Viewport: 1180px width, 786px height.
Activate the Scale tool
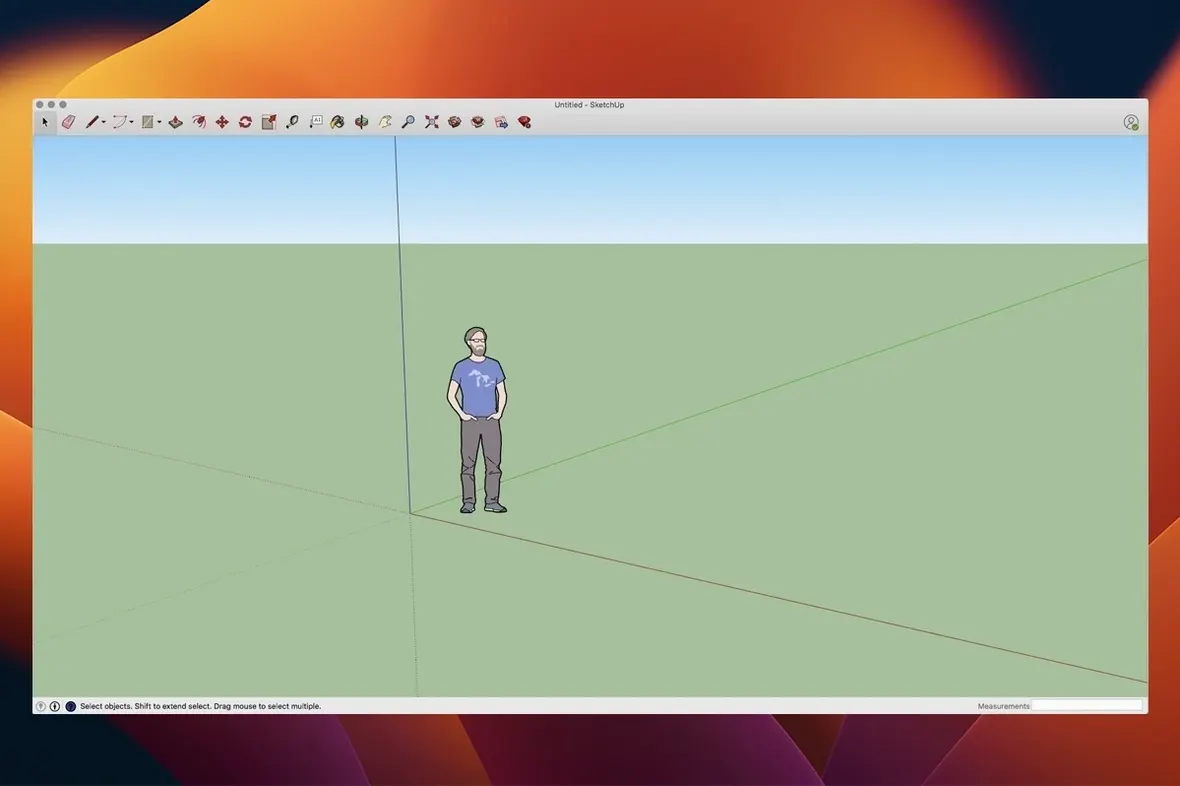pyautogui.click(x=269, y=122)
